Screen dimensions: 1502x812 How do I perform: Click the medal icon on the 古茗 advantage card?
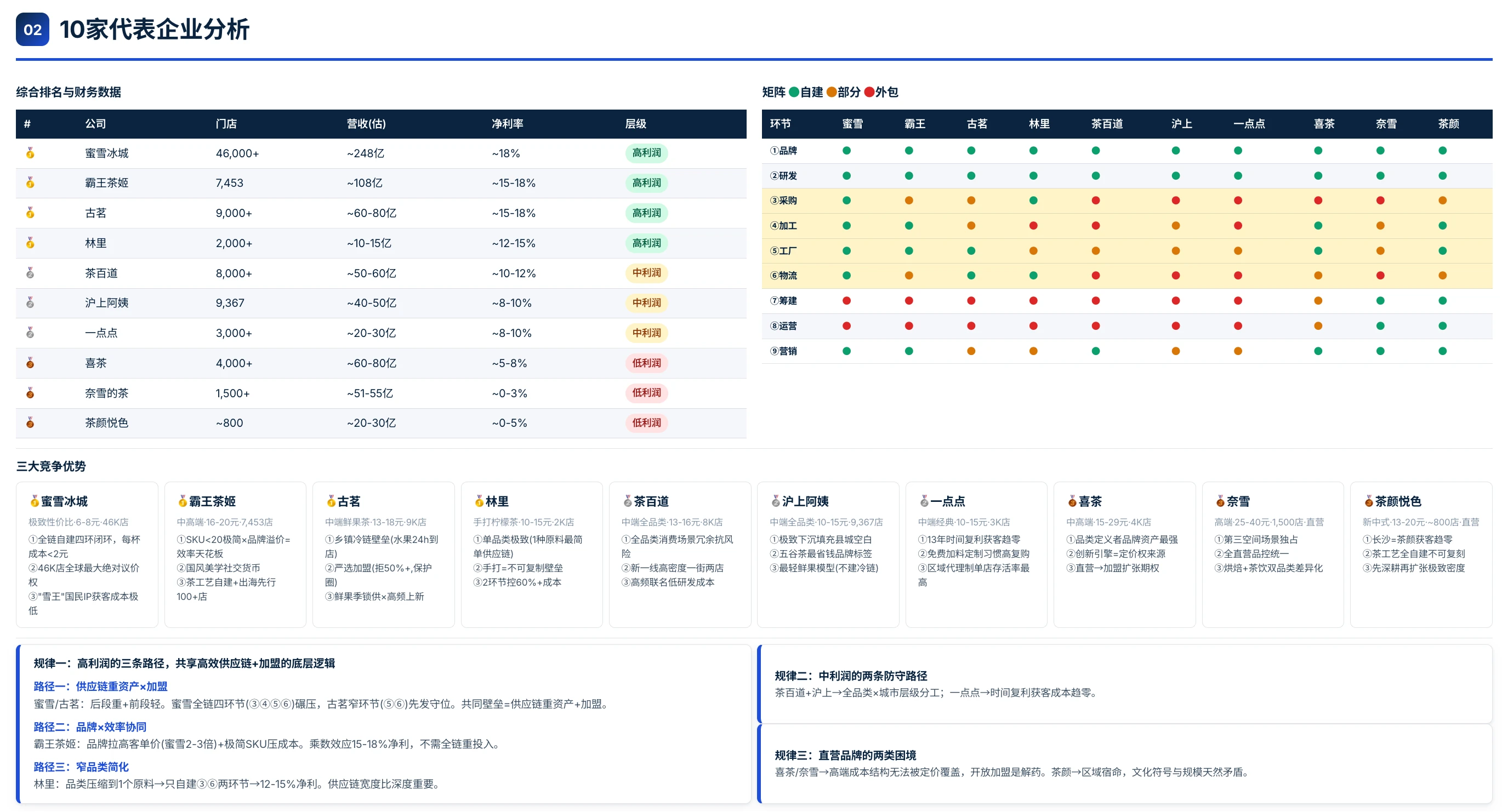(331, 501)
